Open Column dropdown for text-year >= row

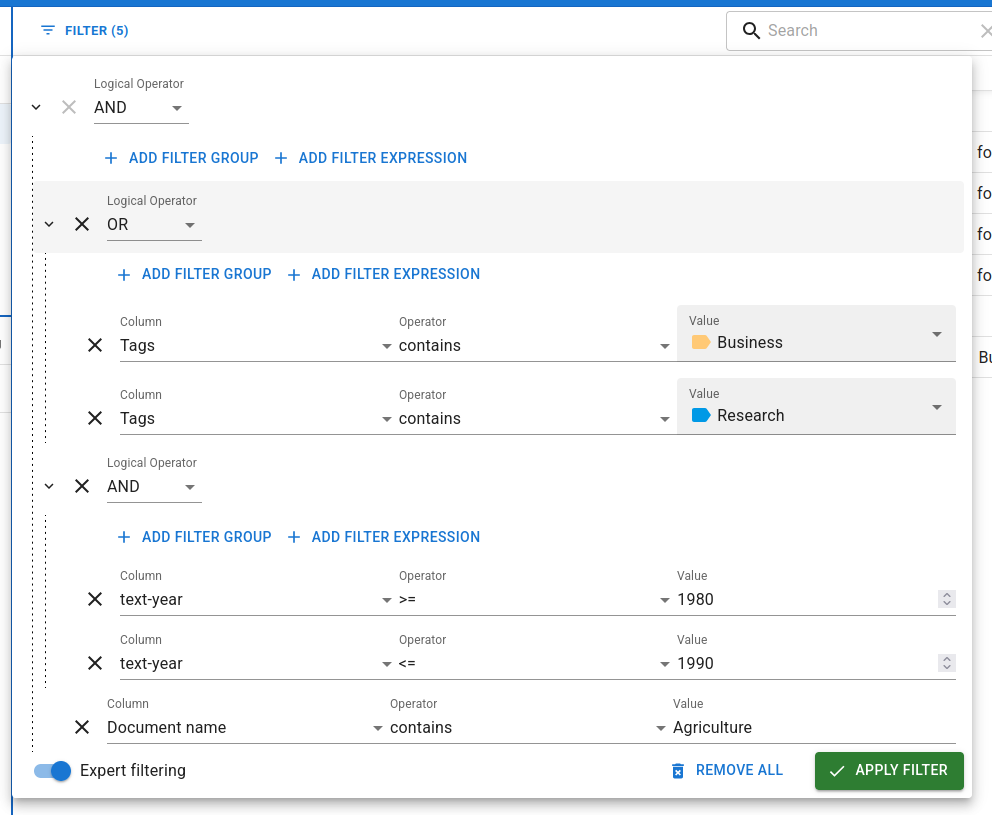pyautogui.click(x=256, y=599)
